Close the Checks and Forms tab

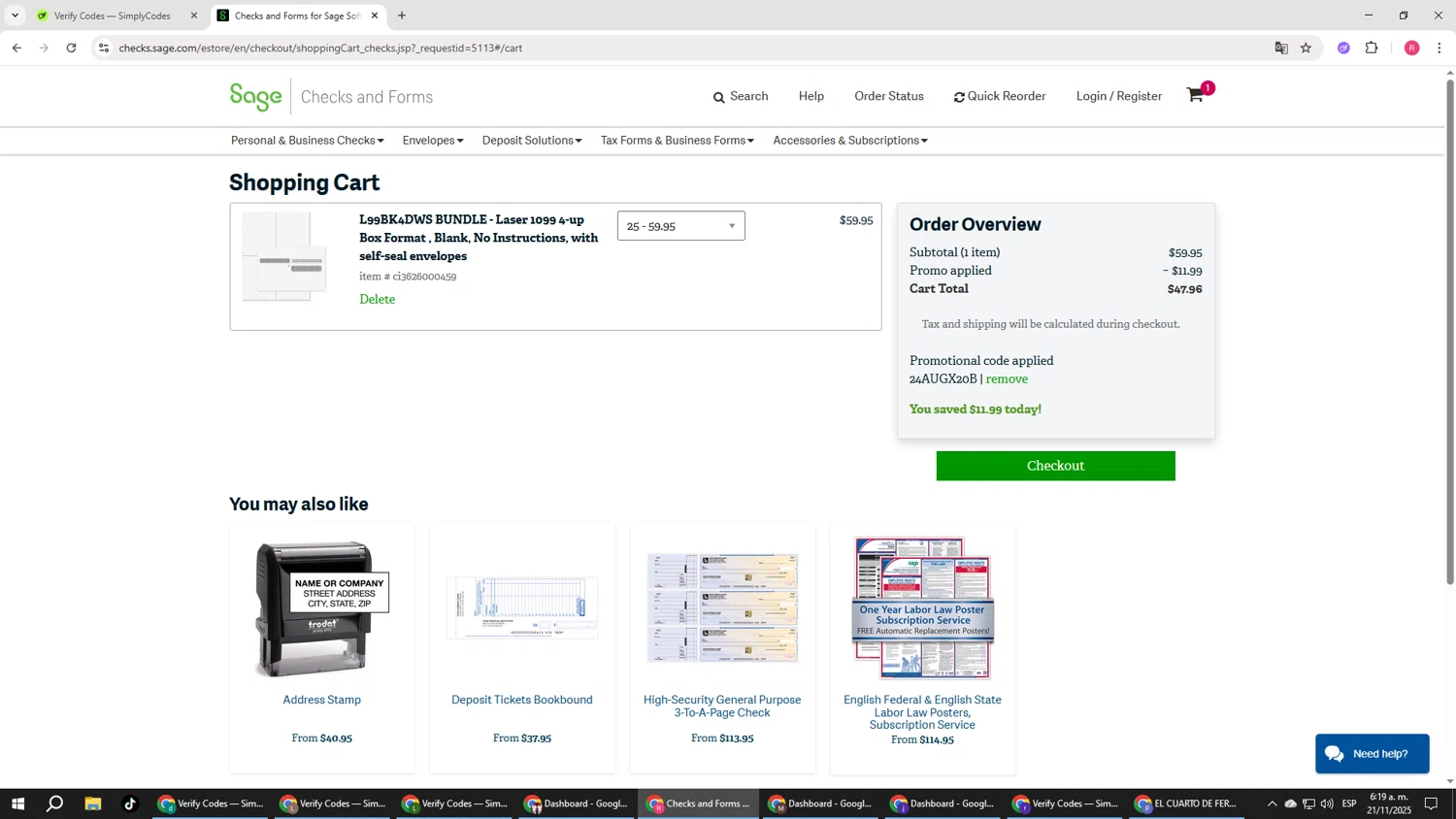pyautogui.click(x=375, y=16)
